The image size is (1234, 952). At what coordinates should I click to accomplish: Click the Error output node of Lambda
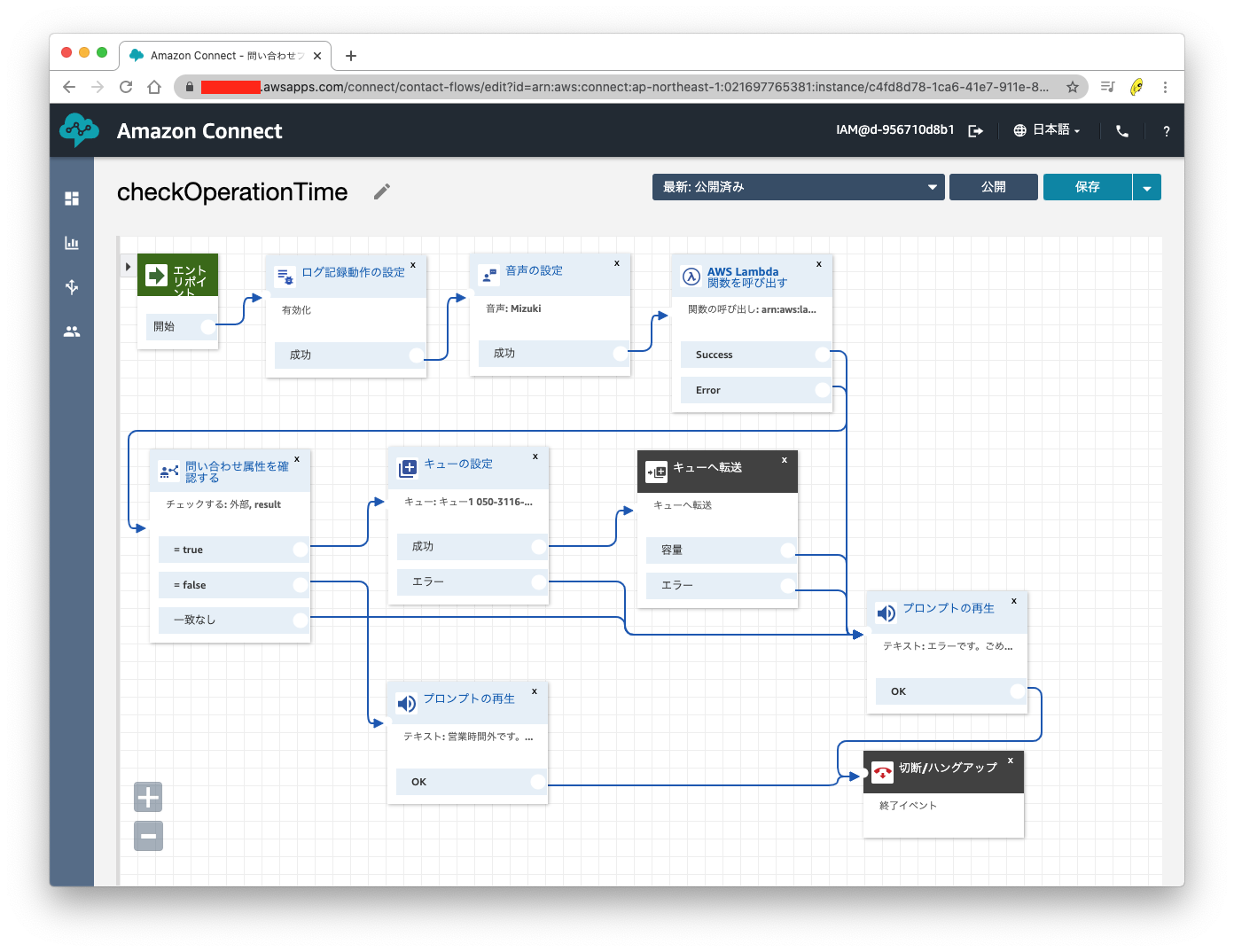pos(823,390)
